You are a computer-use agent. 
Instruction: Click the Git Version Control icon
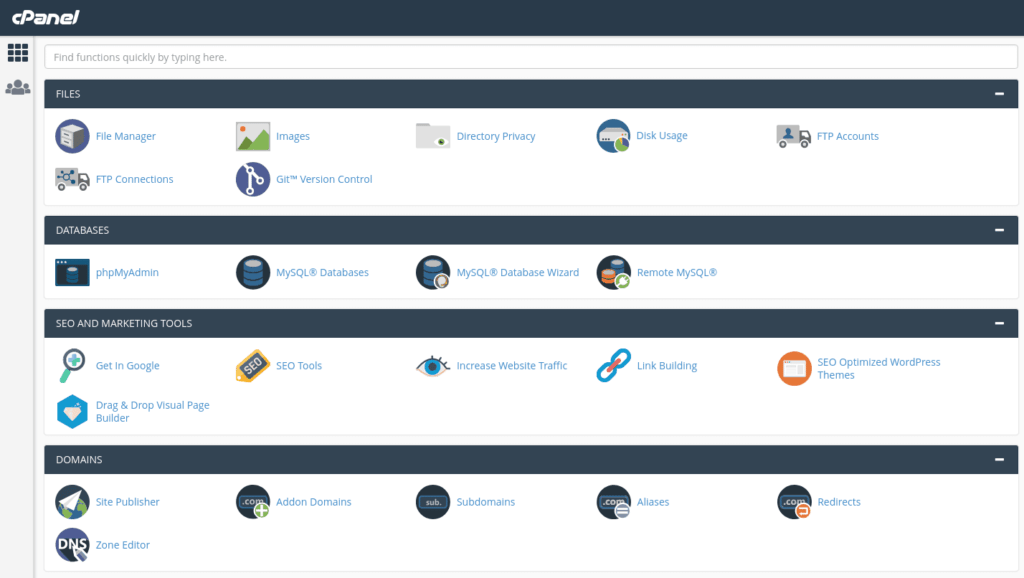pyautogui.click(x=253, y=179)
